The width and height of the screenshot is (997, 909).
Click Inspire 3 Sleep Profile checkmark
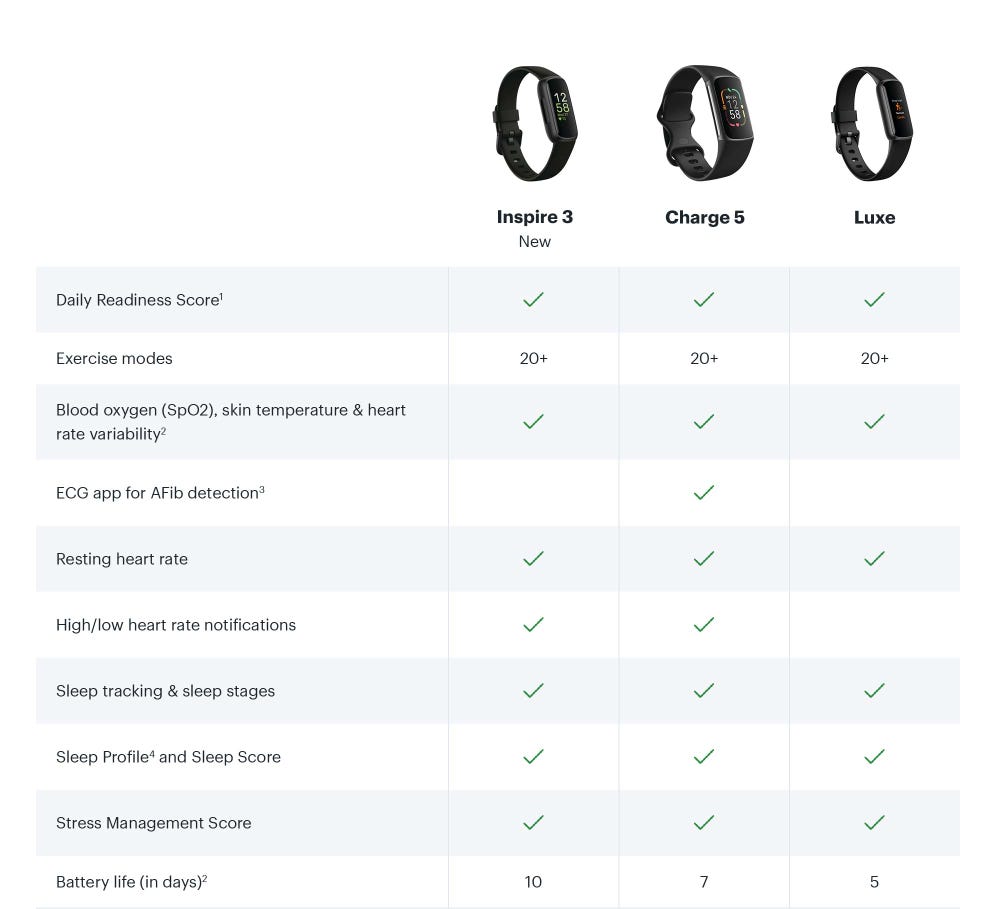tap(533, 757)
